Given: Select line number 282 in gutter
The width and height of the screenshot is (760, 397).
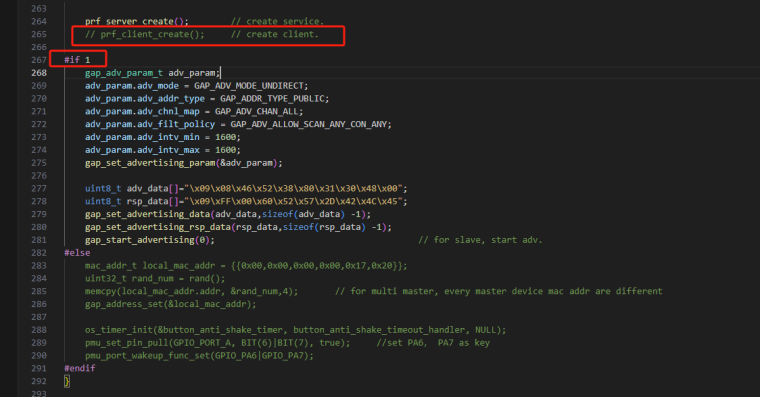Looking at the screenshot, I should (39, 253).
